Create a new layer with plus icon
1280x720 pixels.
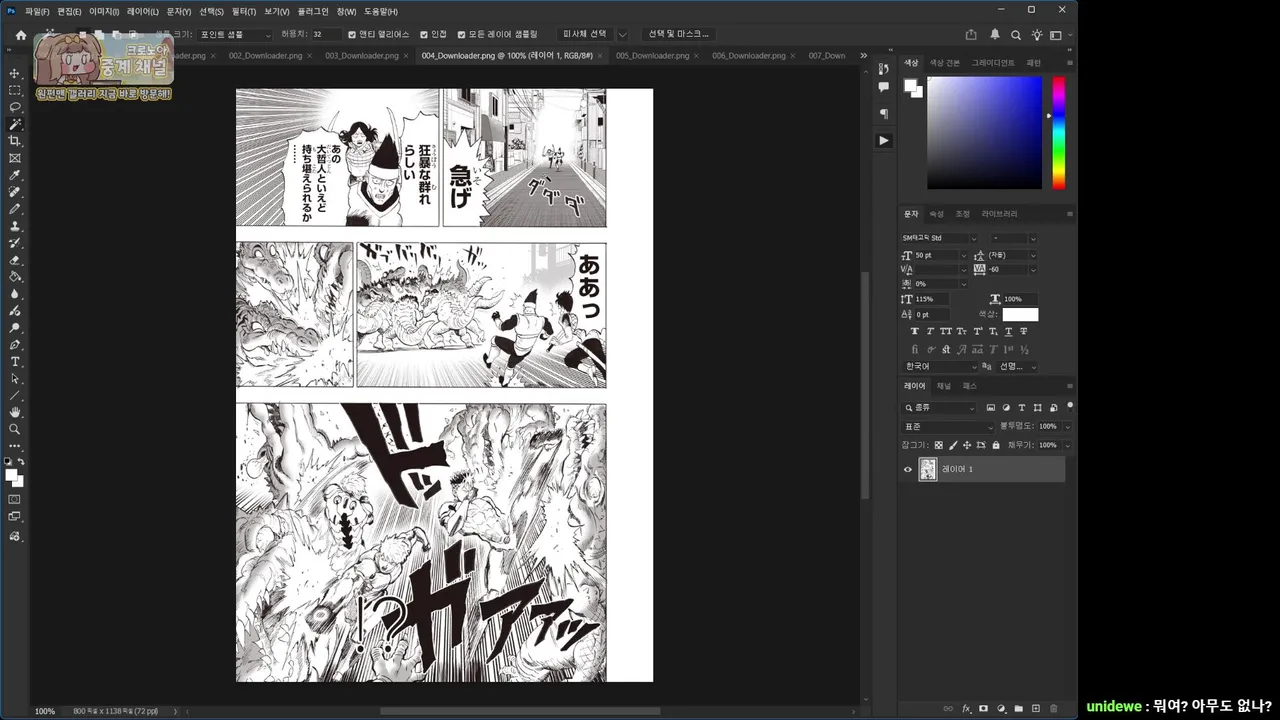coord(1036,709)
